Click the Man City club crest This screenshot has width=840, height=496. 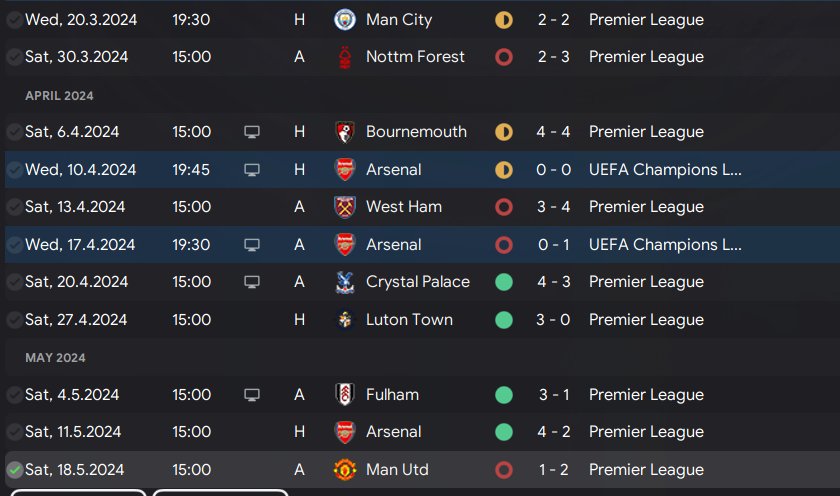coord(345,20)
